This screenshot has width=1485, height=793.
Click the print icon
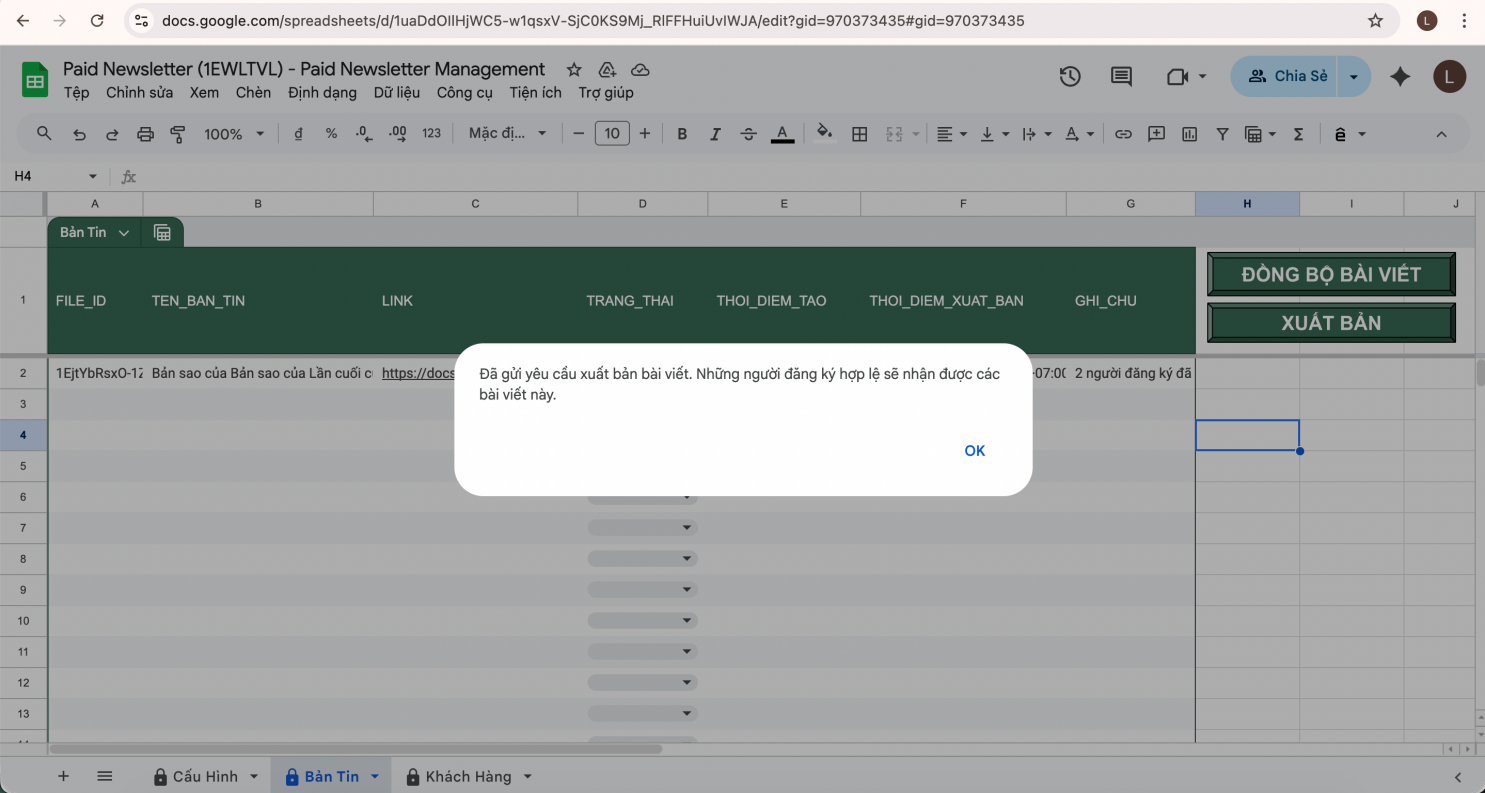(x=145, y=133)
